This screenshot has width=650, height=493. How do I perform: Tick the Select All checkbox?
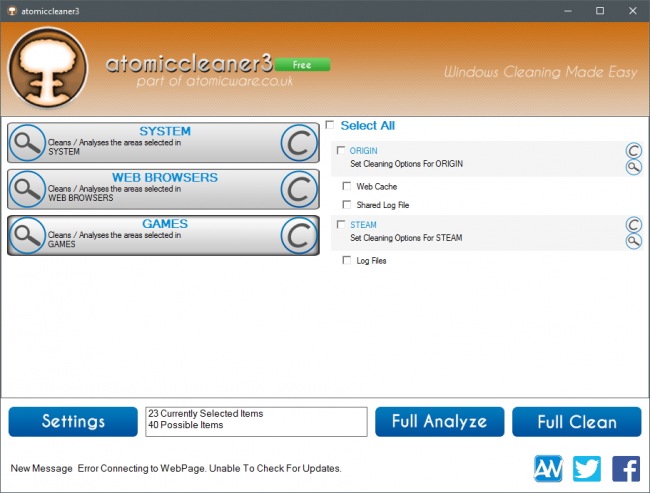pyautogui.click(x=330, y=125)
